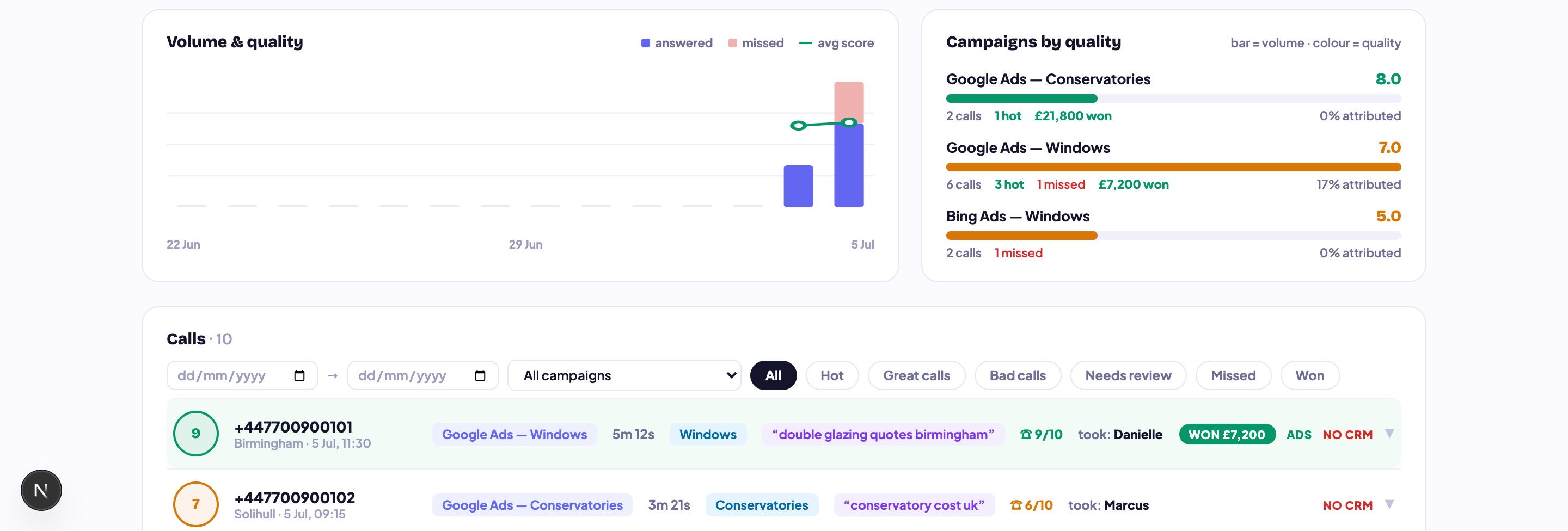Screen dimensions: 1568x531
Task: Click the Windows product tag
Action: pos(708,434)
